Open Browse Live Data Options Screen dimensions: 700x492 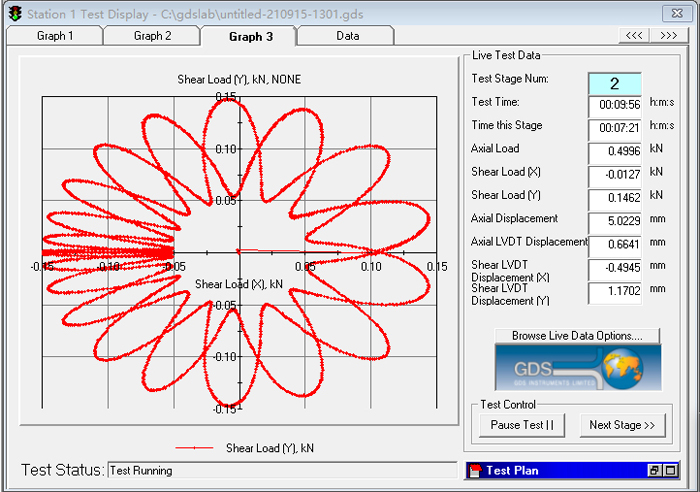click(x=577, y=336)
